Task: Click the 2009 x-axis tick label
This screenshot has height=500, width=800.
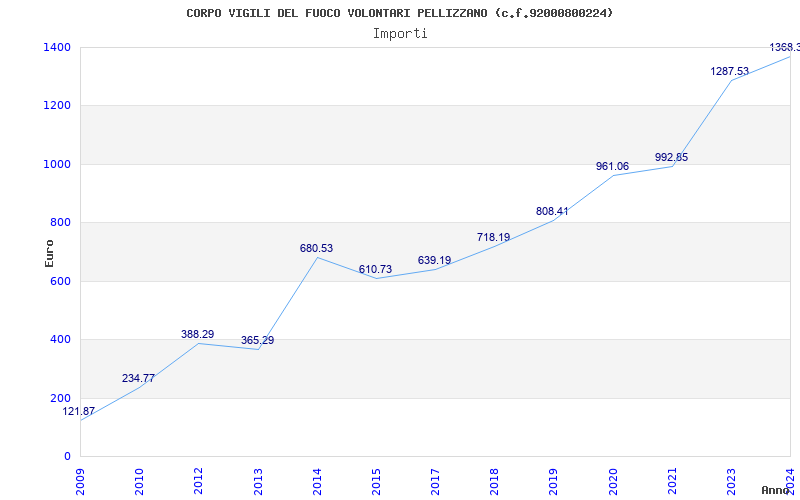Action: tap(81, 481)
